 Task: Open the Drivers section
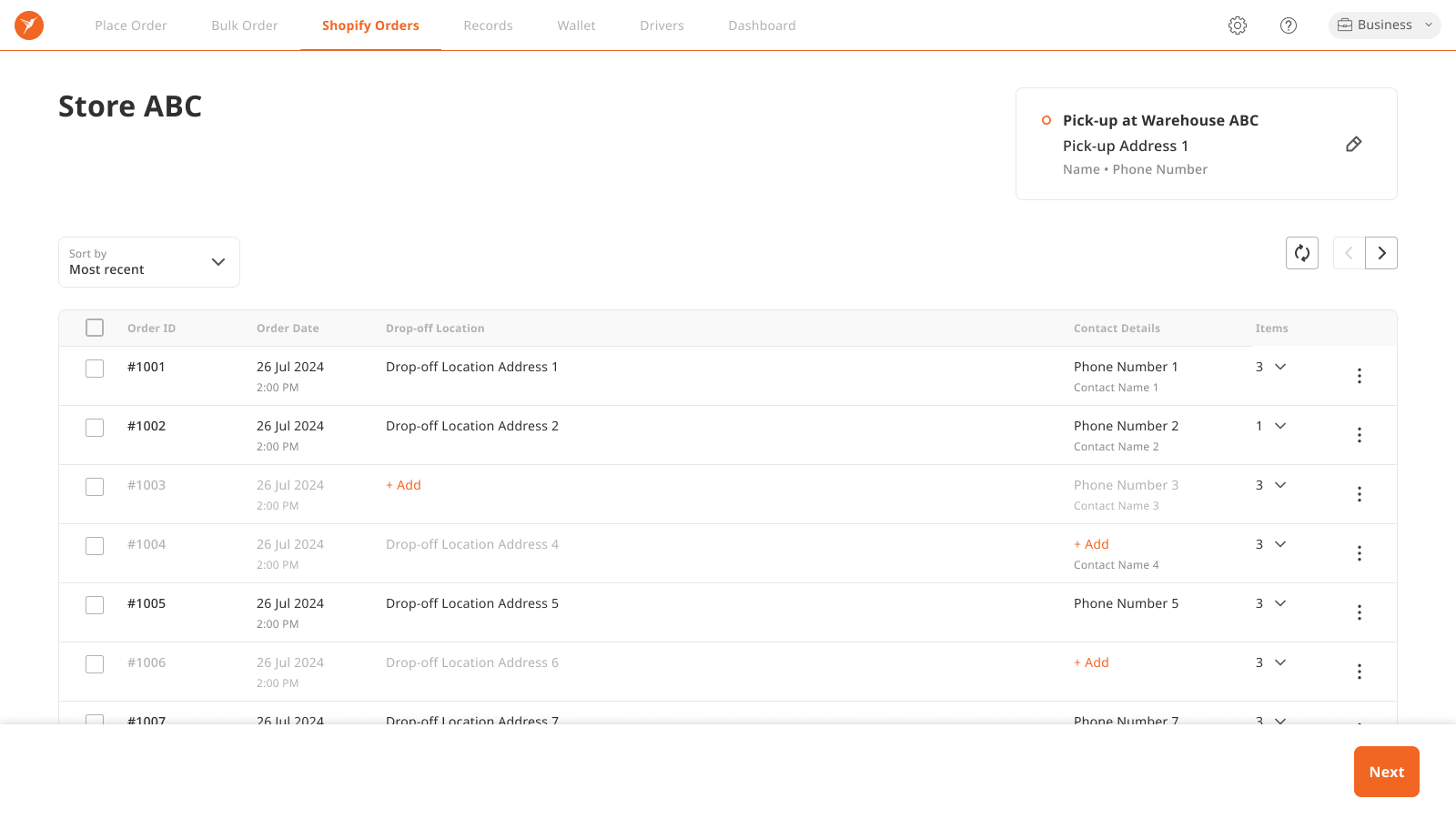tap(662, 25)
